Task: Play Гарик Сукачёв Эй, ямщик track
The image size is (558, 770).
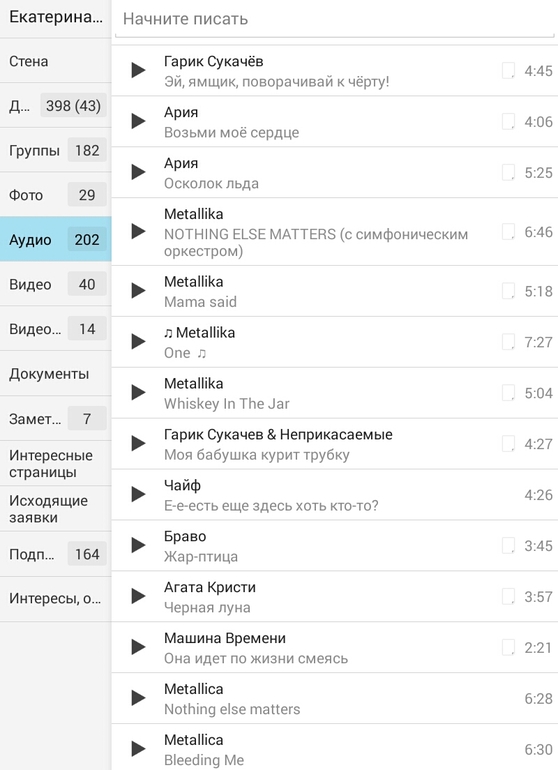Action: click(x=139, y=70)
